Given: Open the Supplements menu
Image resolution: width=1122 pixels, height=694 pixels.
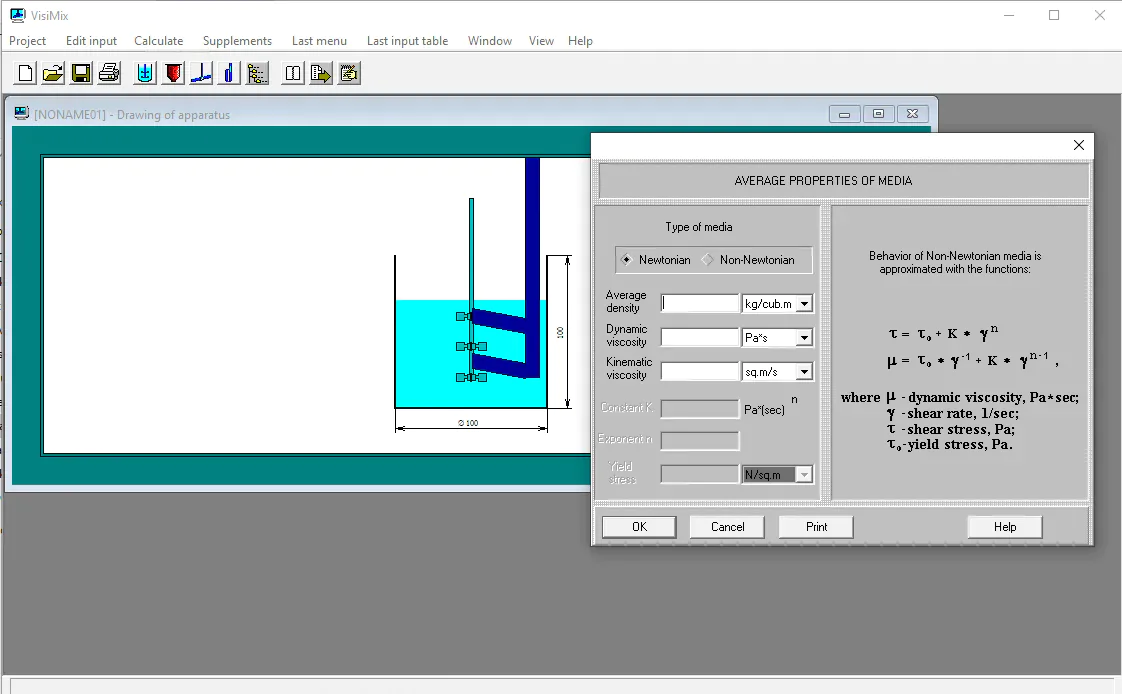Looking at the screenshot, I should (x=237, y=41).
